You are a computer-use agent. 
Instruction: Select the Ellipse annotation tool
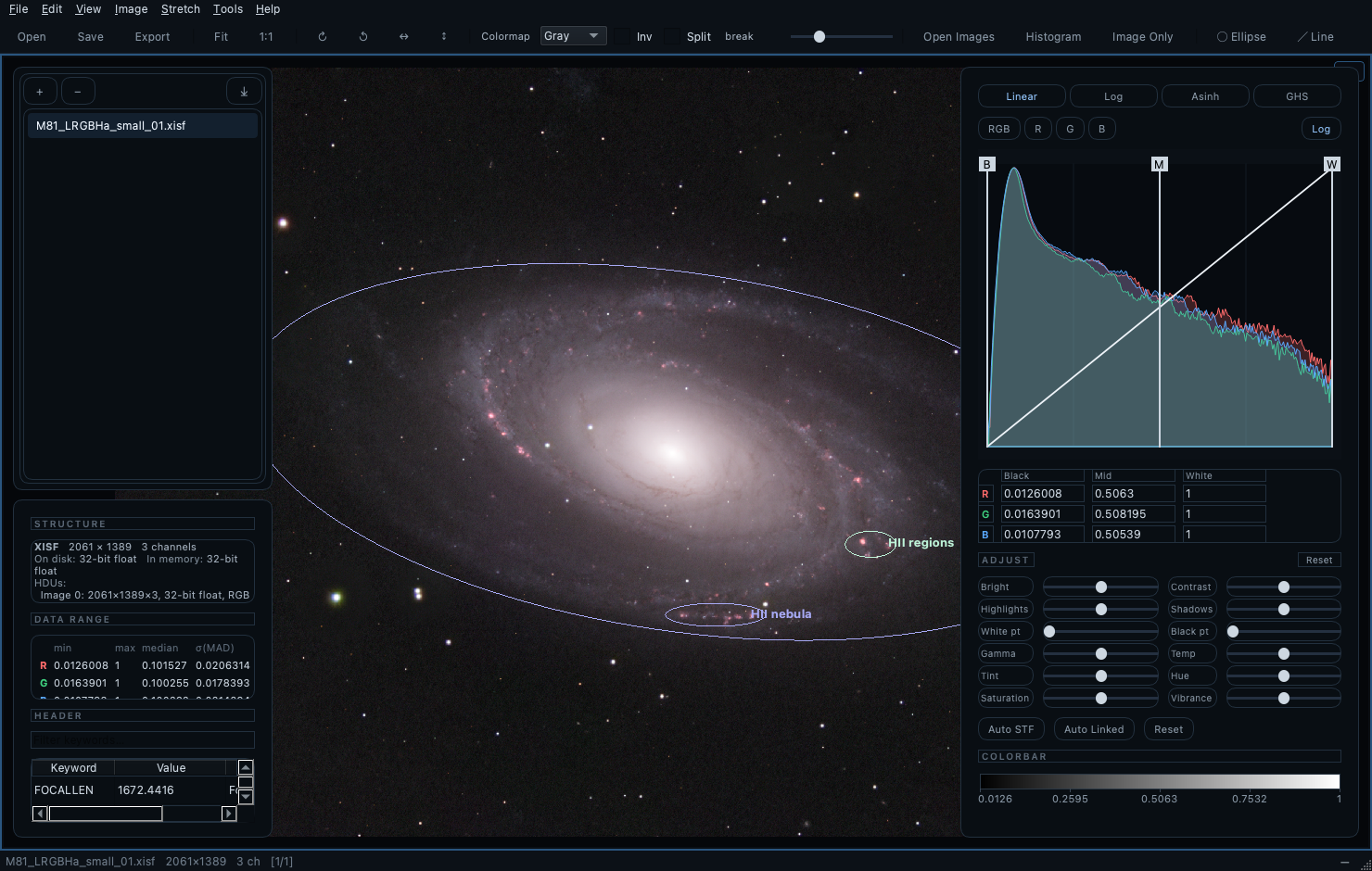[1241, 37]
